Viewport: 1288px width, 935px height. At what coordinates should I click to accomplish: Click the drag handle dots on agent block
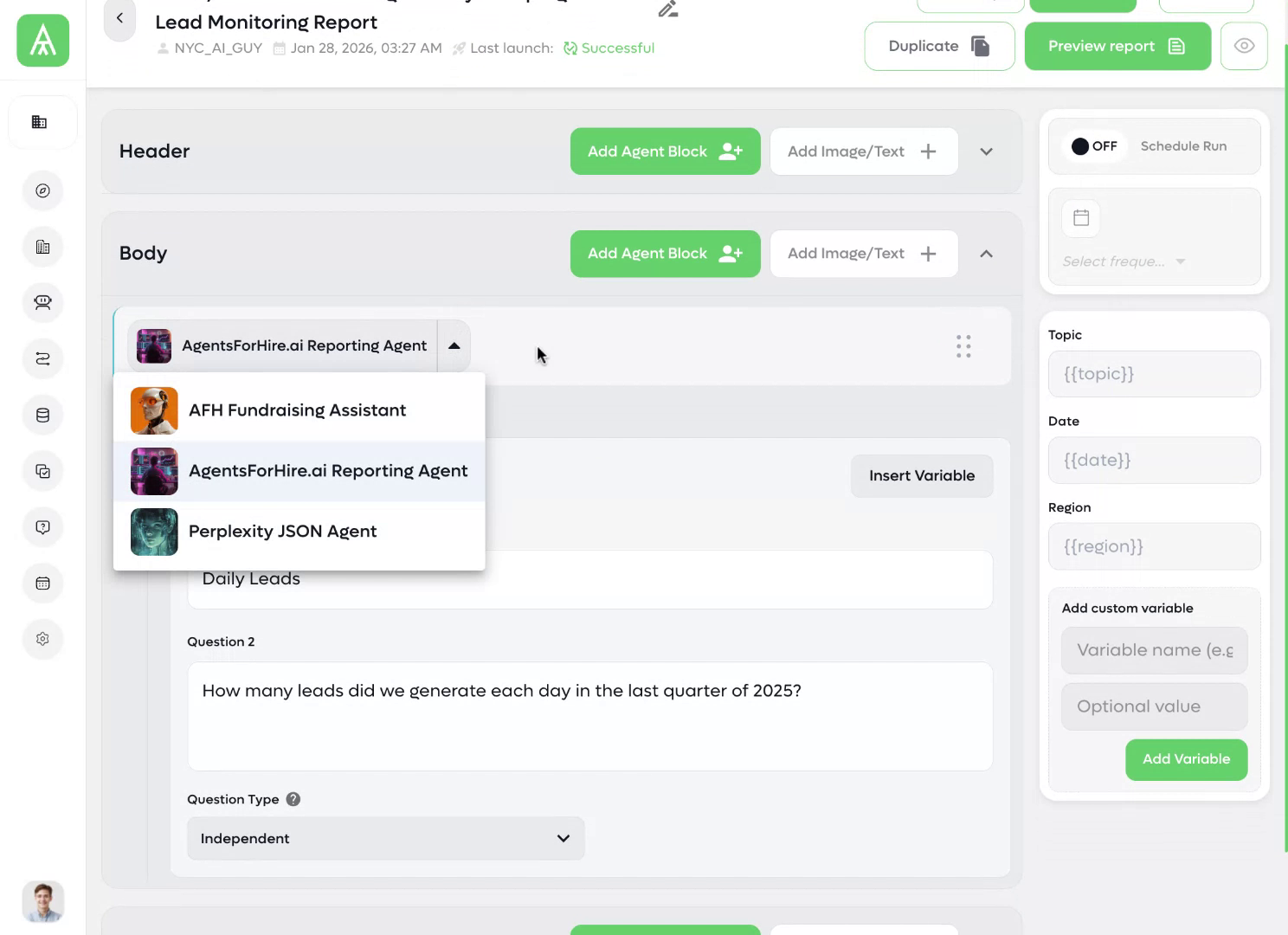pos(963,346)
